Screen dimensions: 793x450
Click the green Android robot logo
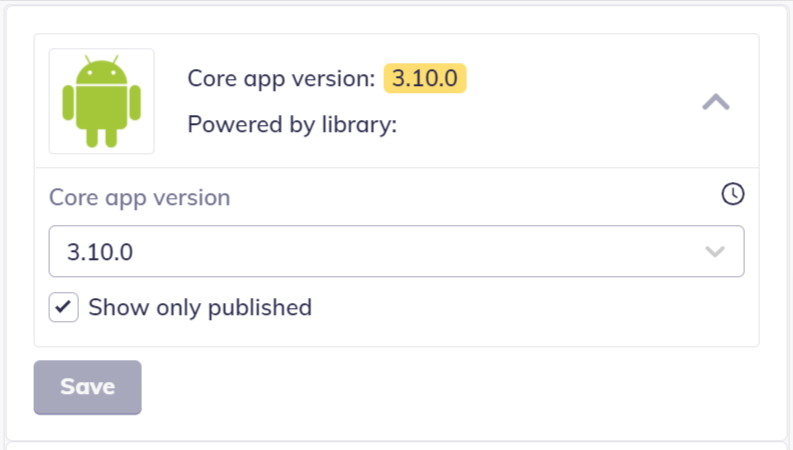pyautogui.click(x=101, y=103)
